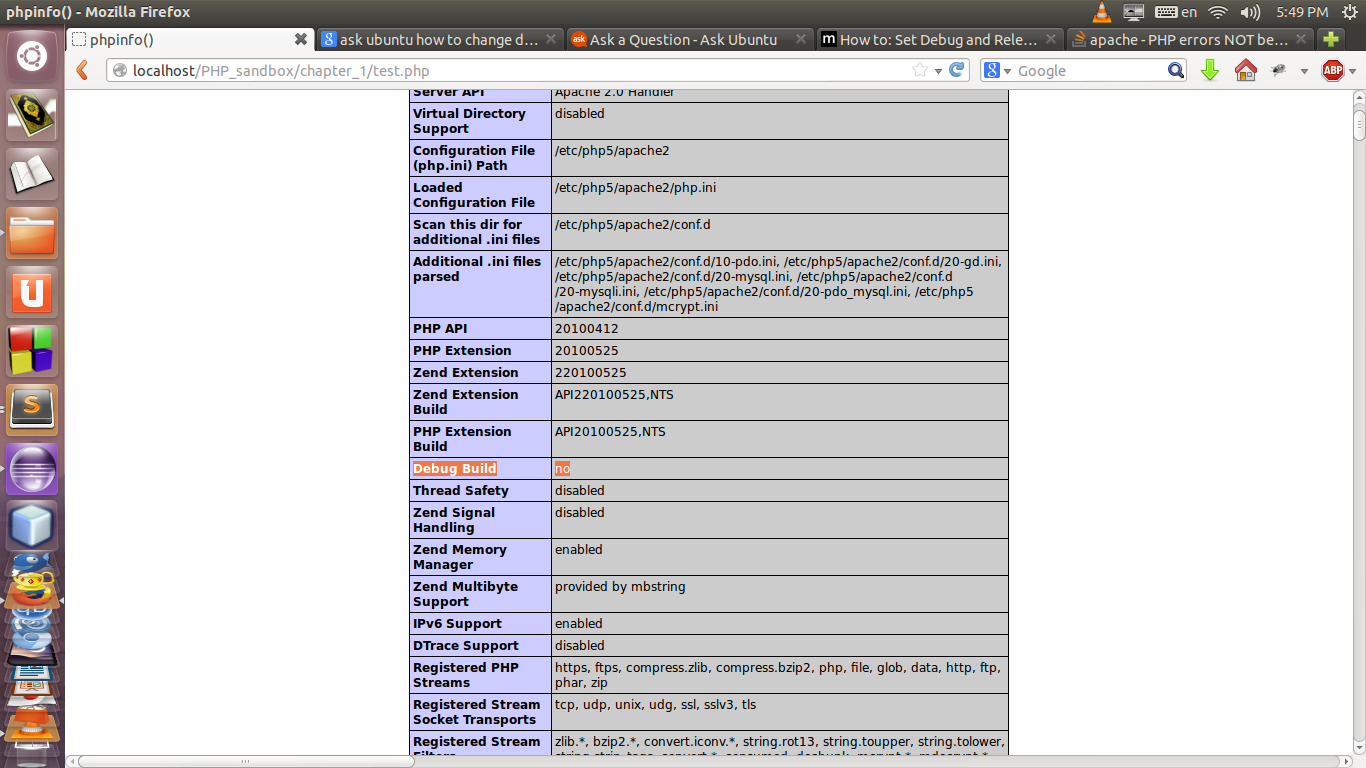The image size is (1366, 768).
Task: Go back to the previous page
Action: pos(83,70)
